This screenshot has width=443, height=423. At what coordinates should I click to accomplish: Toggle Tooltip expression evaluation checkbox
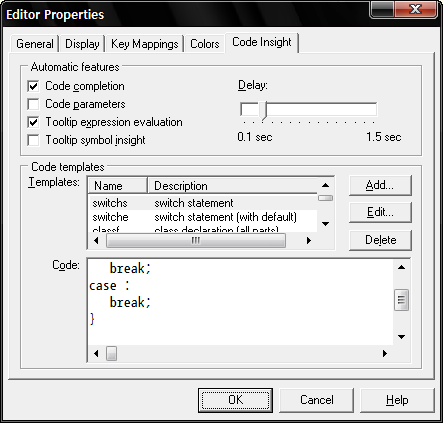coord(33,122)
